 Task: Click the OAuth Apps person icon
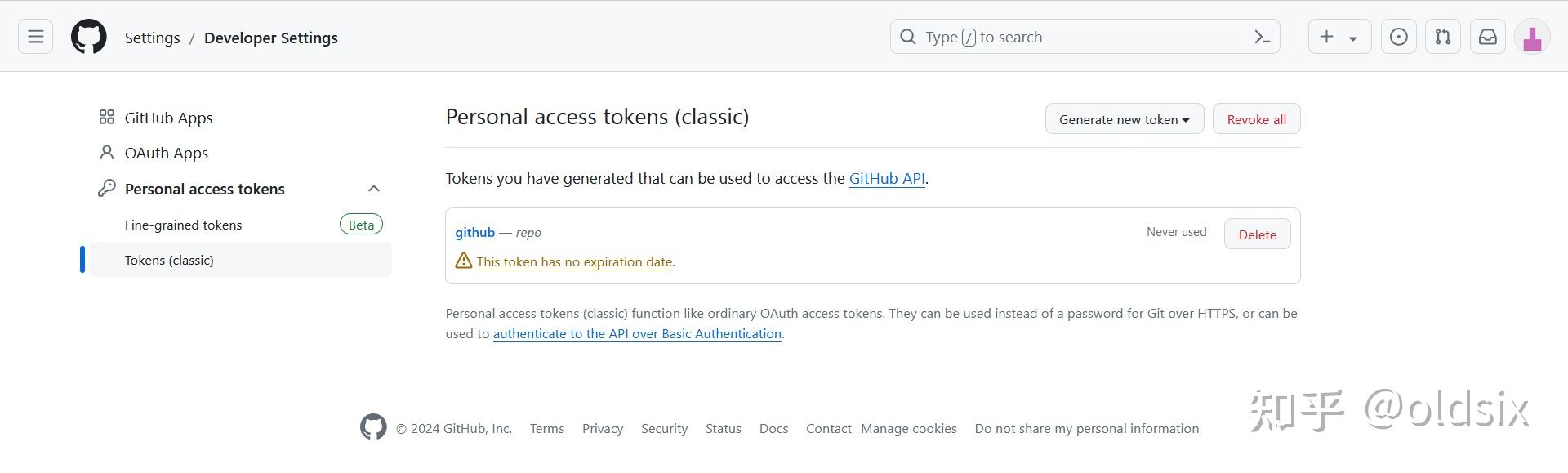point(106,153)
